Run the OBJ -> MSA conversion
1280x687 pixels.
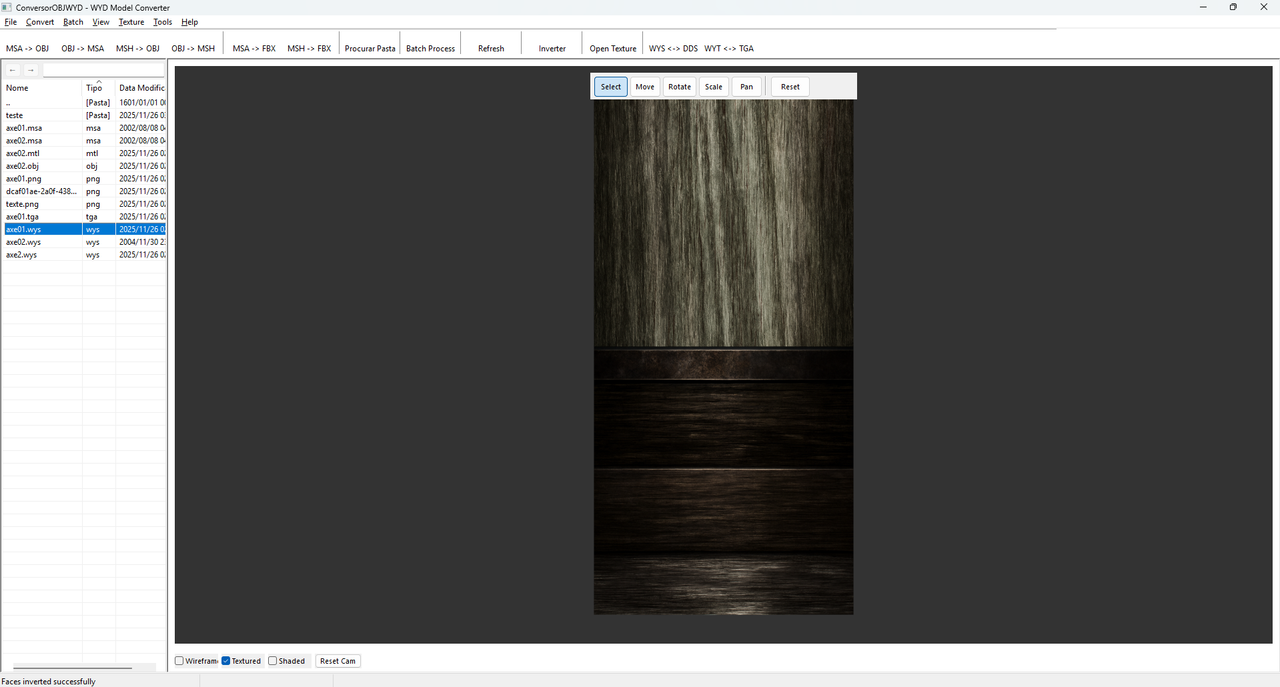pos(82,48)
